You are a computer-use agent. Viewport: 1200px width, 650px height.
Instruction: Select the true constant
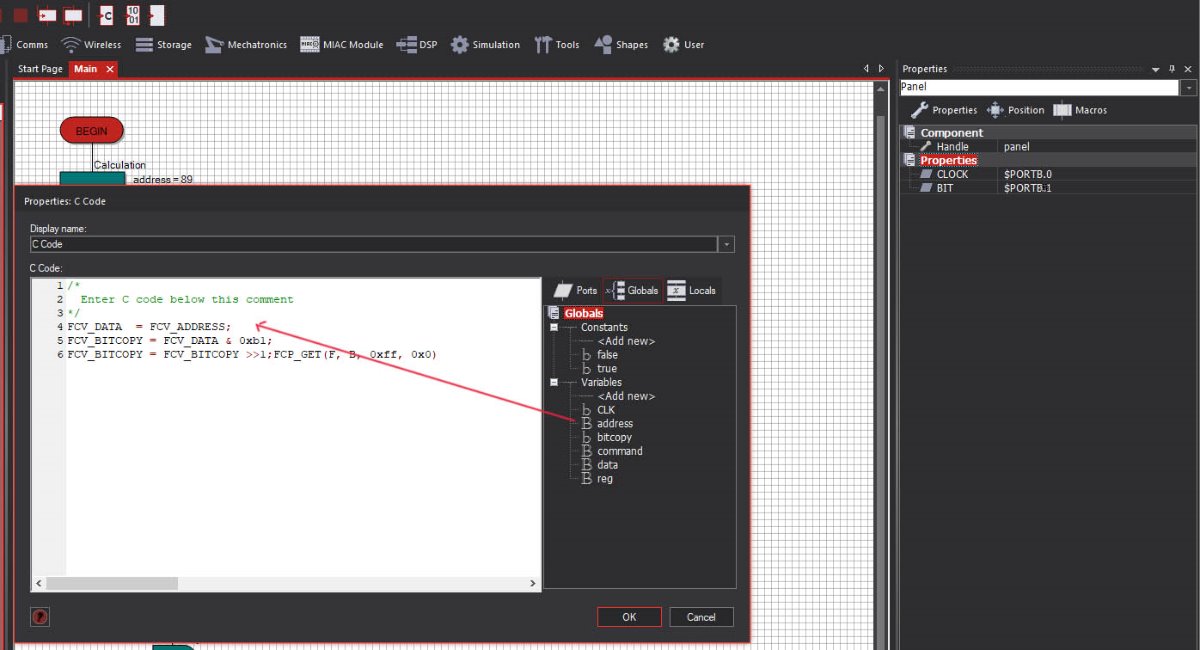pyautogui.click(x=606, y=368)
